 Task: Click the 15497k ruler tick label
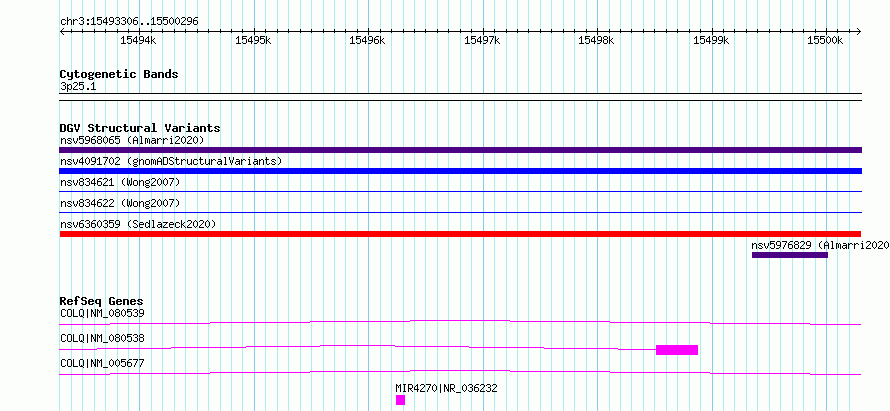482,40
